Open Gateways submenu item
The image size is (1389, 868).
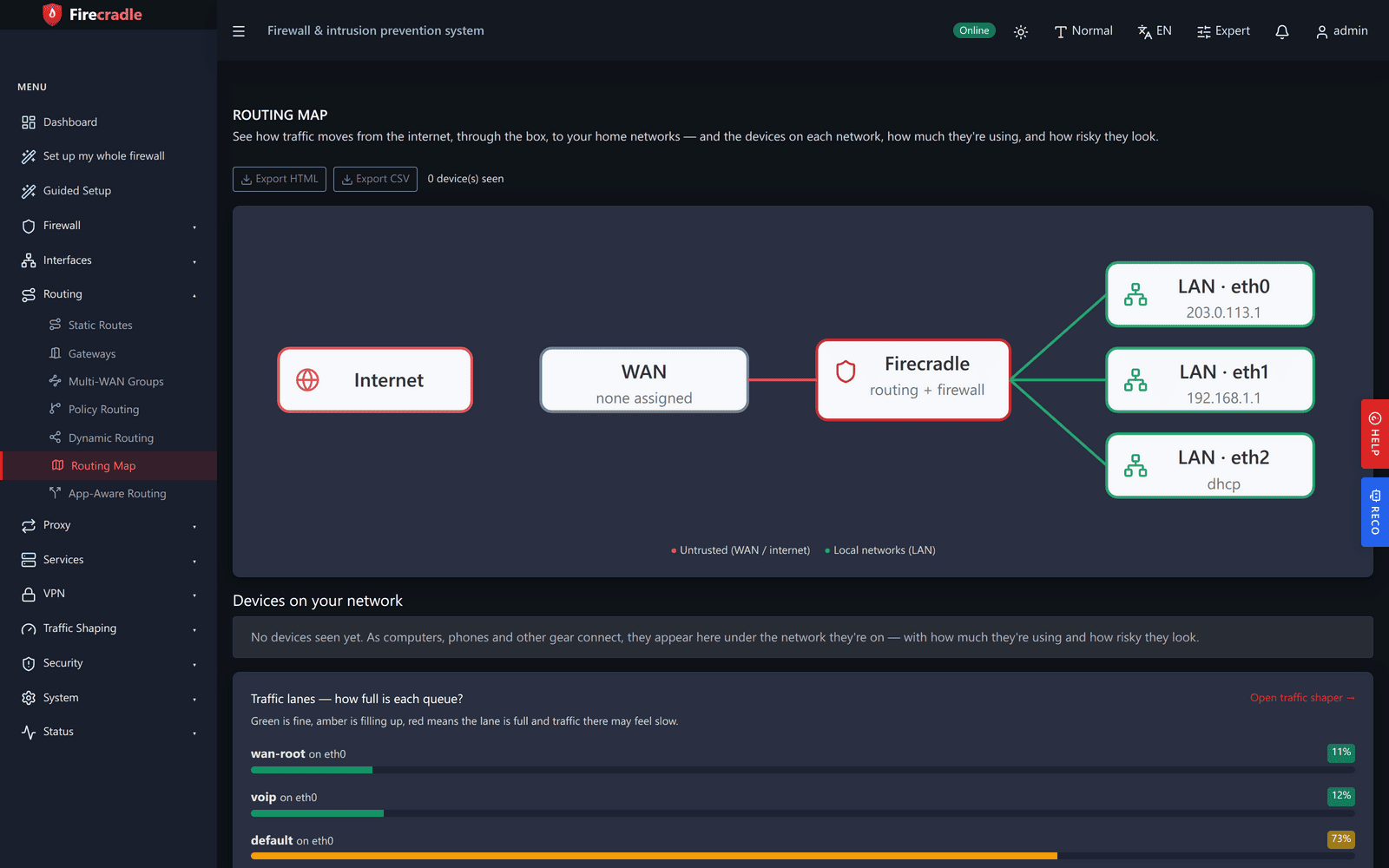[109, 354]
